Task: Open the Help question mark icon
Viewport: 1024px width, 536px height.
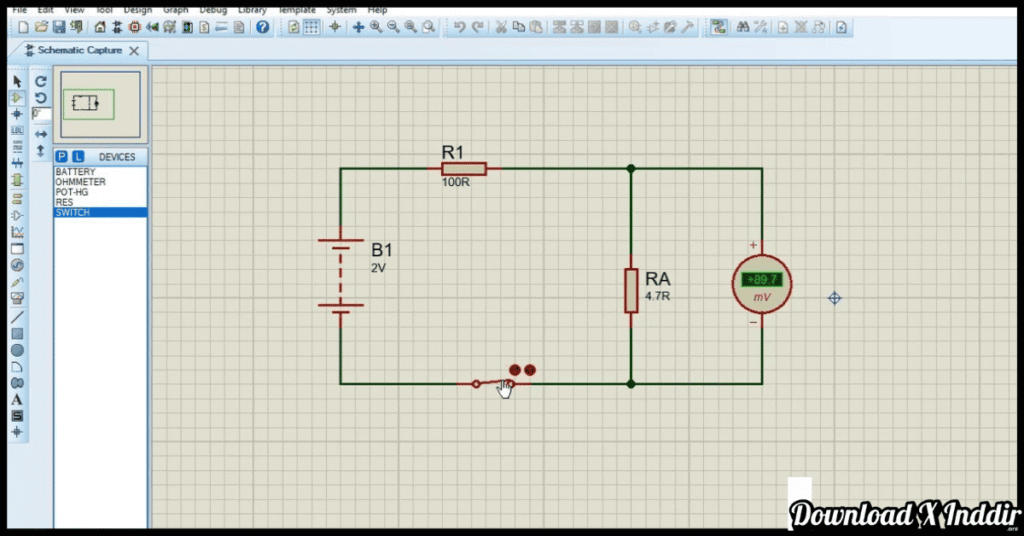Action: (x=262, y=27)
